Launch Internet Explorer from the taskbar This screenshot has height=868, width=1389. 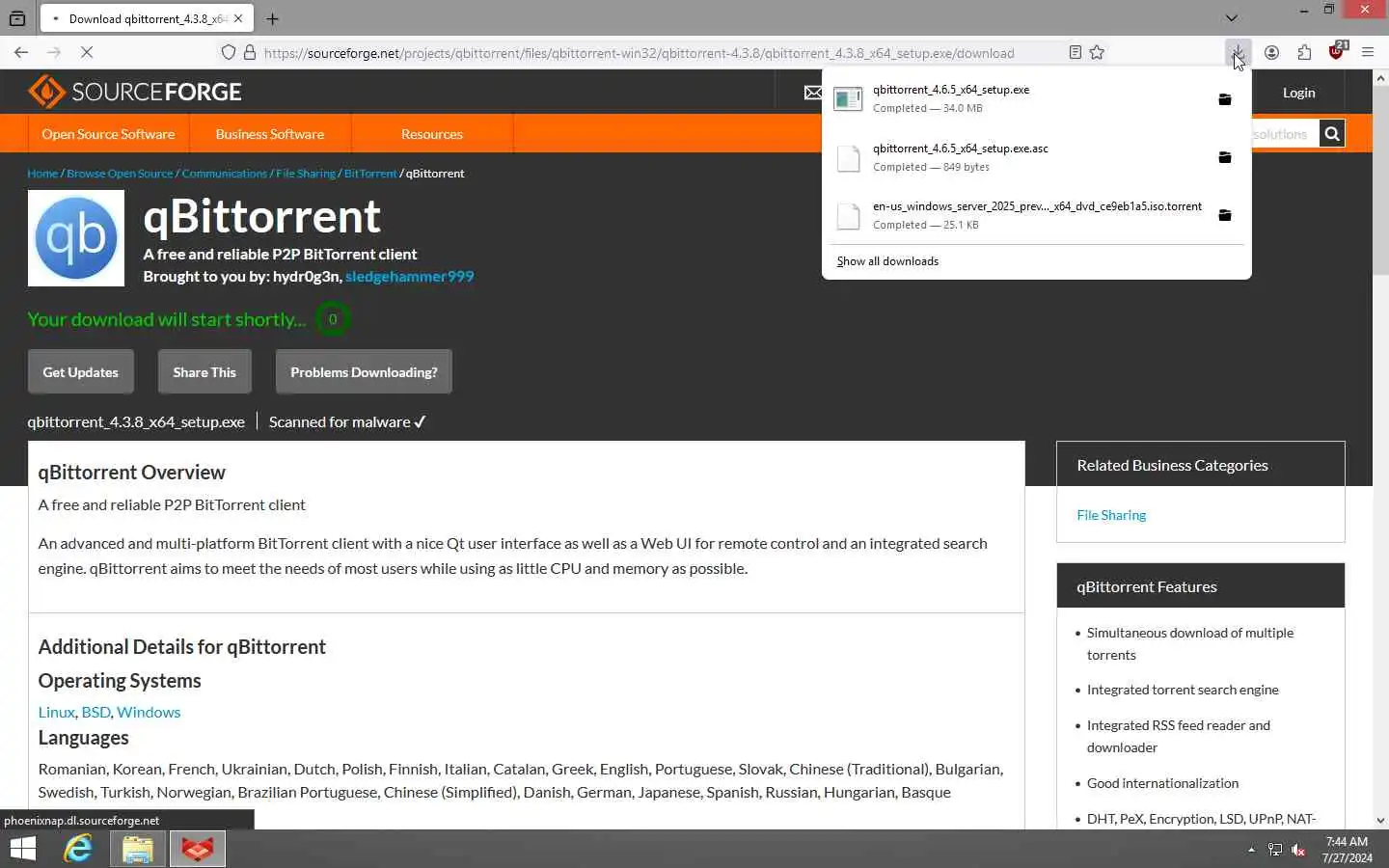78,849
